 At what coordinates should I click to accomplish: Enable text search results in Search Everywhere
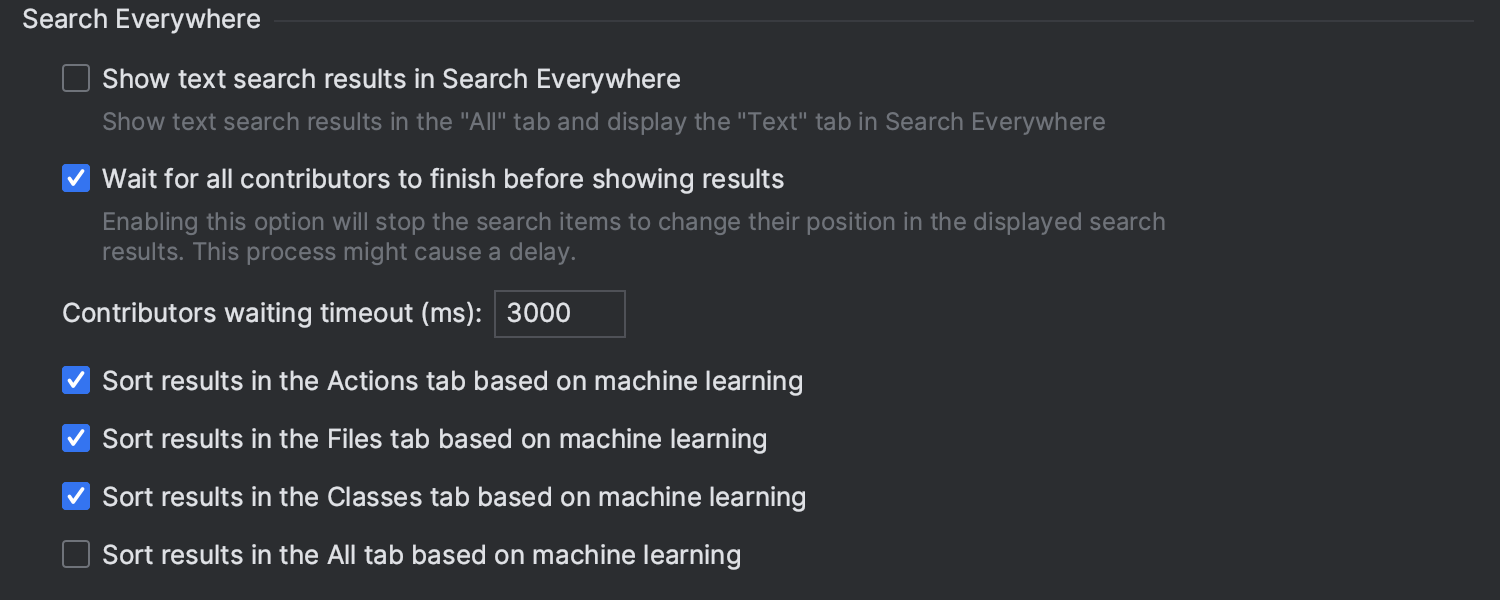76,78
